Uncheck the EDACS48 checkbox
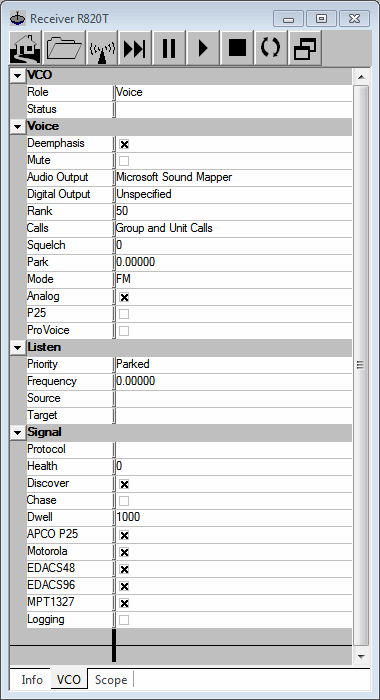Image resolution: width=380 pixels, height=700 pixels. [124, 569]
